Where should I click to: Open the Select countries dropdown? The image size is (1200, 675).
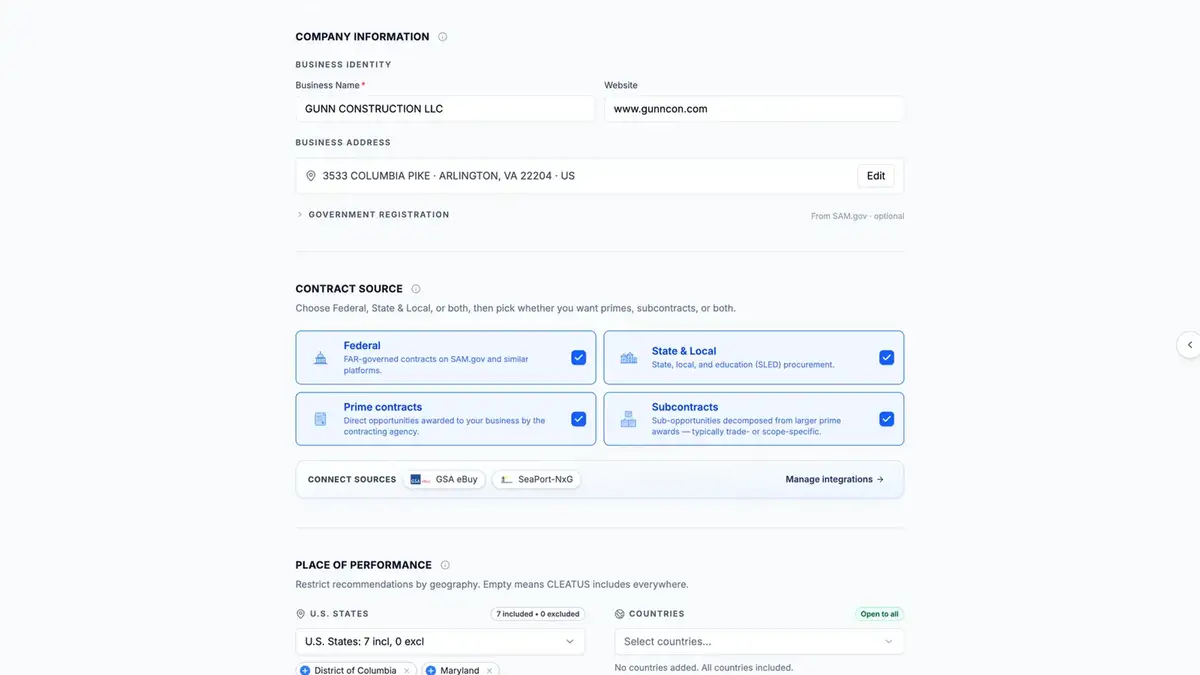[x=759, y=641]
